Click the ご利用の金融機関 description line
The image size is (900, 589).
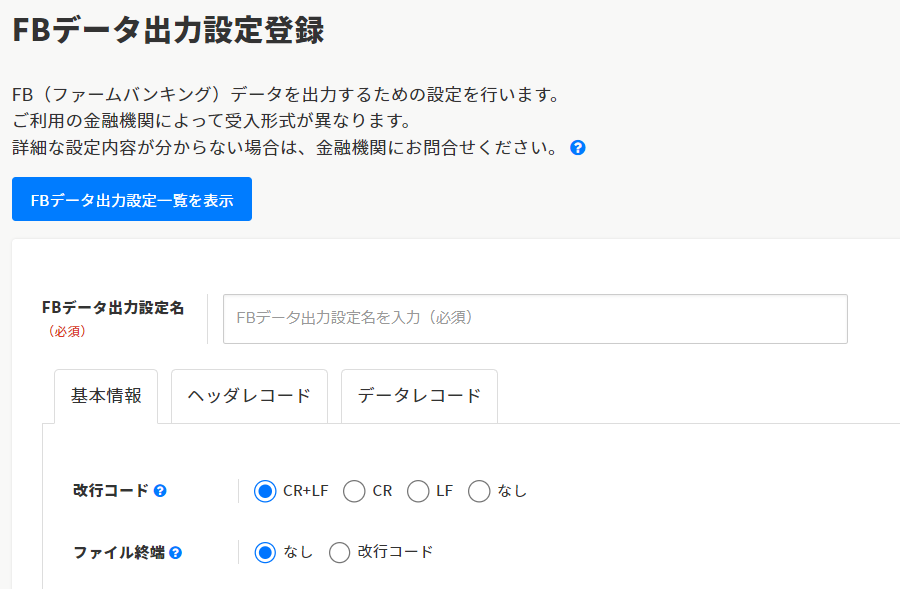tap(212, 121)
